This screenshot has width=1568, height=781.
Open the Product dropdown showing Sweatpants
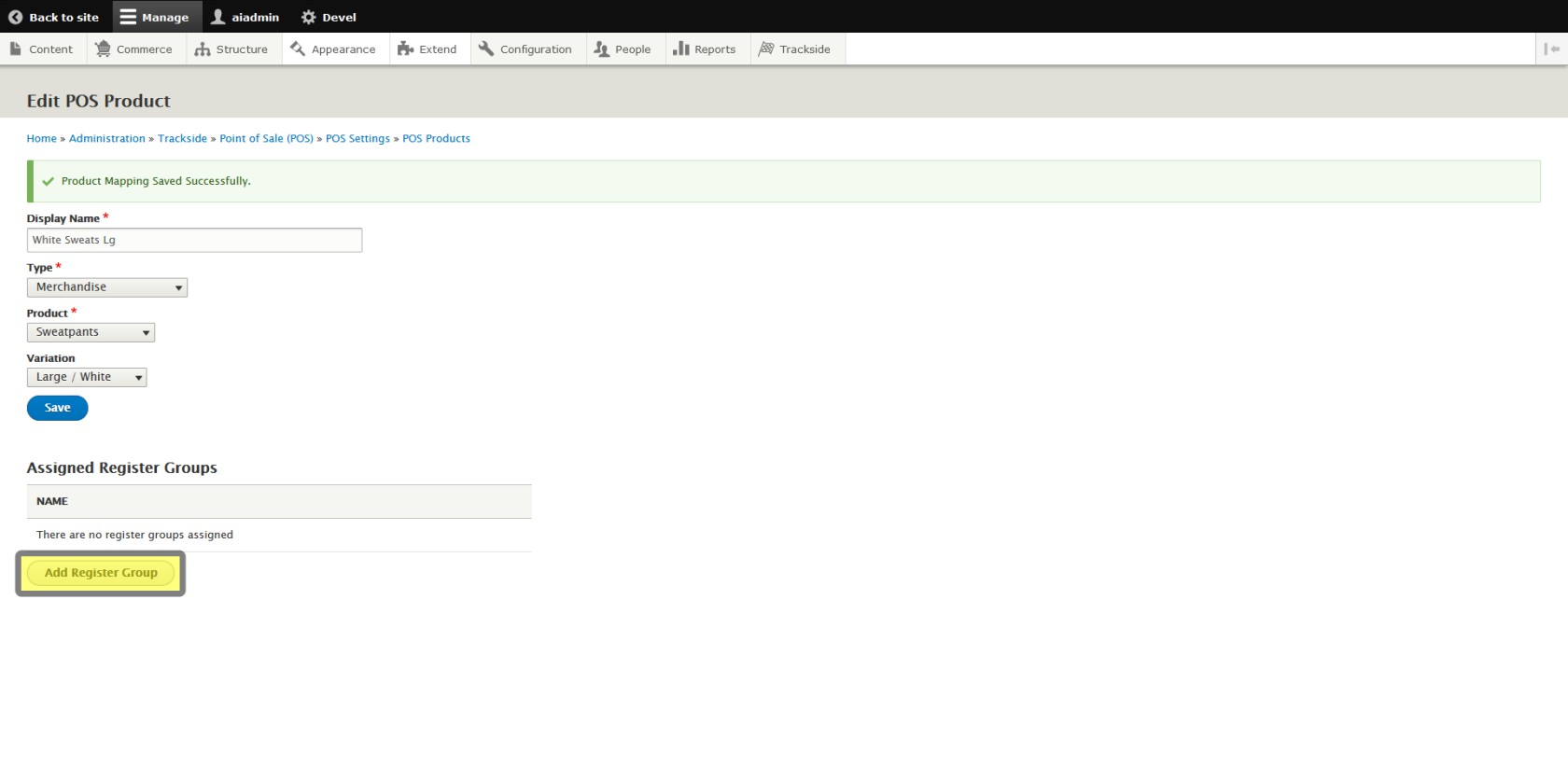91,332
